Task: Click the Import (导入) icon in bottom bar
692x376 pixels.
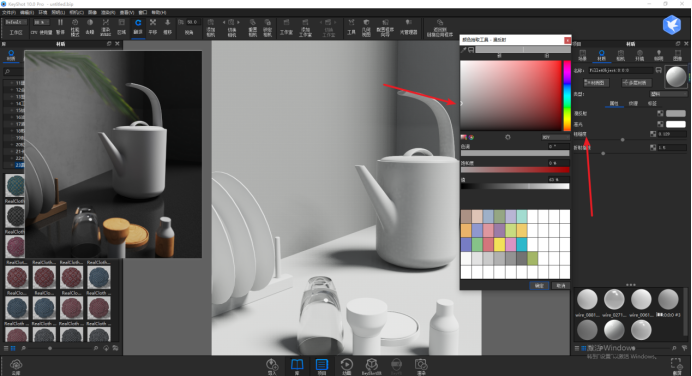Action: coord(272,366)
